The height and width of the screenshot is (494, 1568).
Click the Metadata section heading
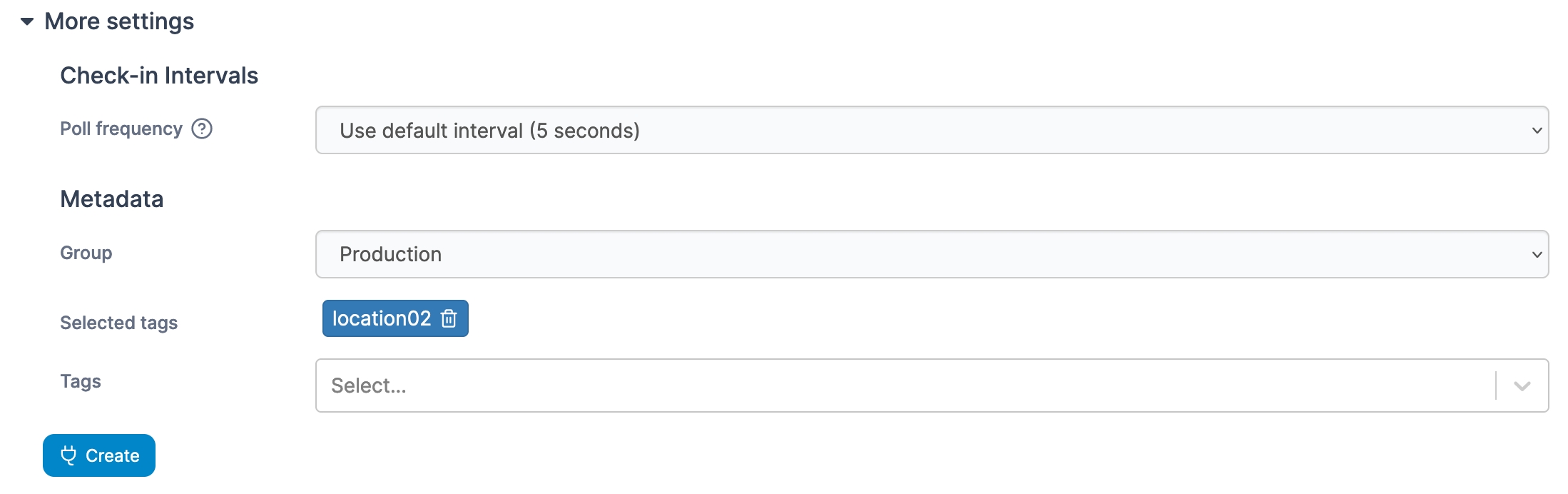click(x=112, y=199)
